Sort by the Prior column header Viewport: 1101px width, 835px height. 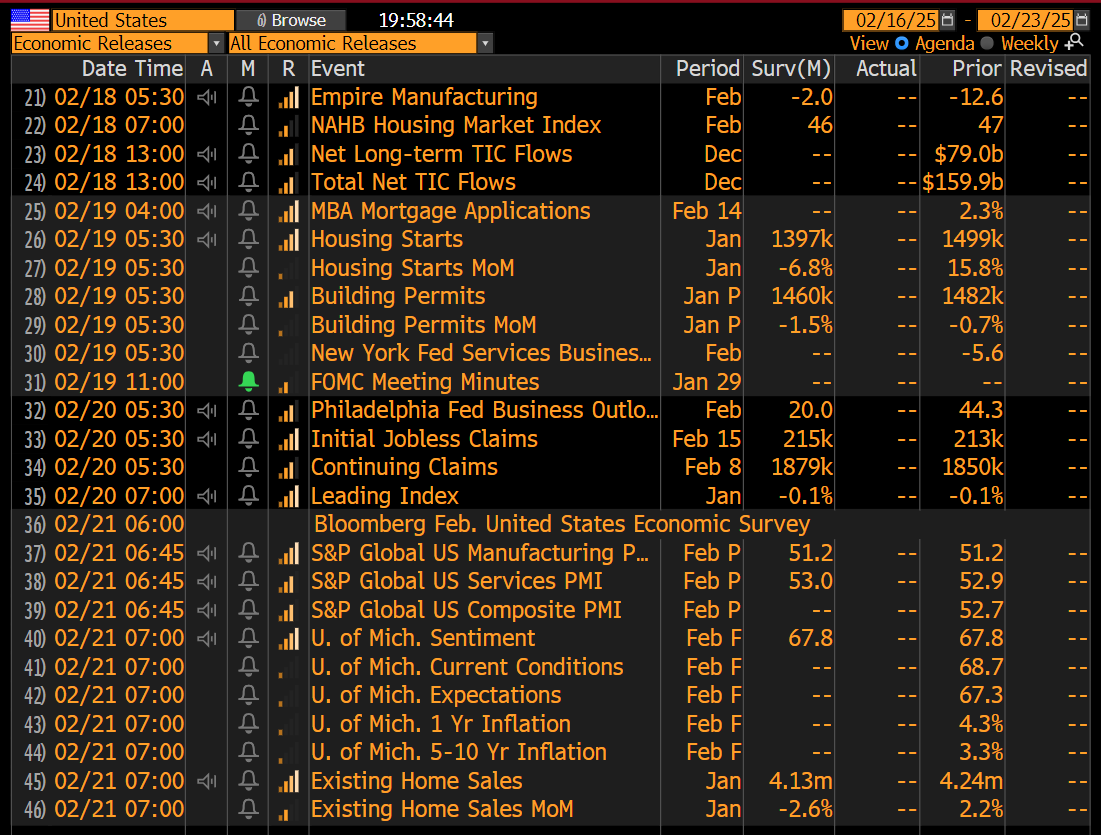tap(976, 69)
